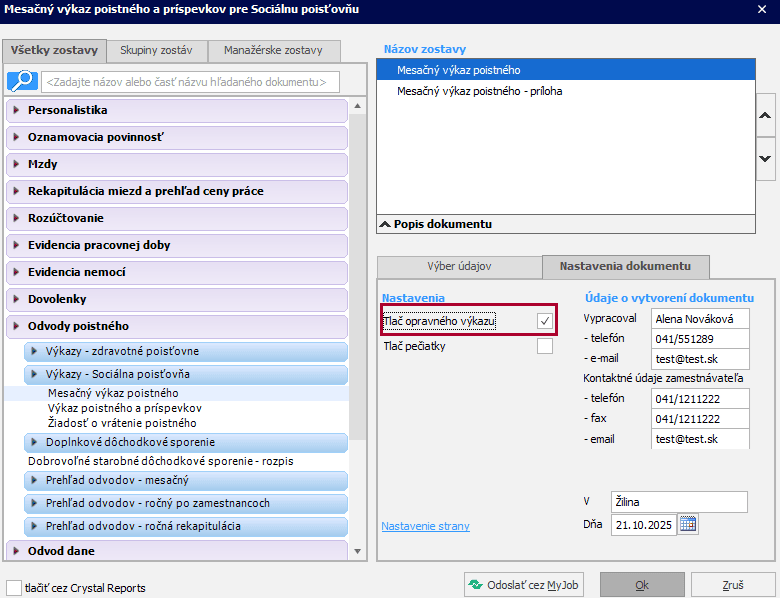Screen dimensions: 780x598
Task: Click the Vypracoval name input field
Action: [x=699, y=319]
